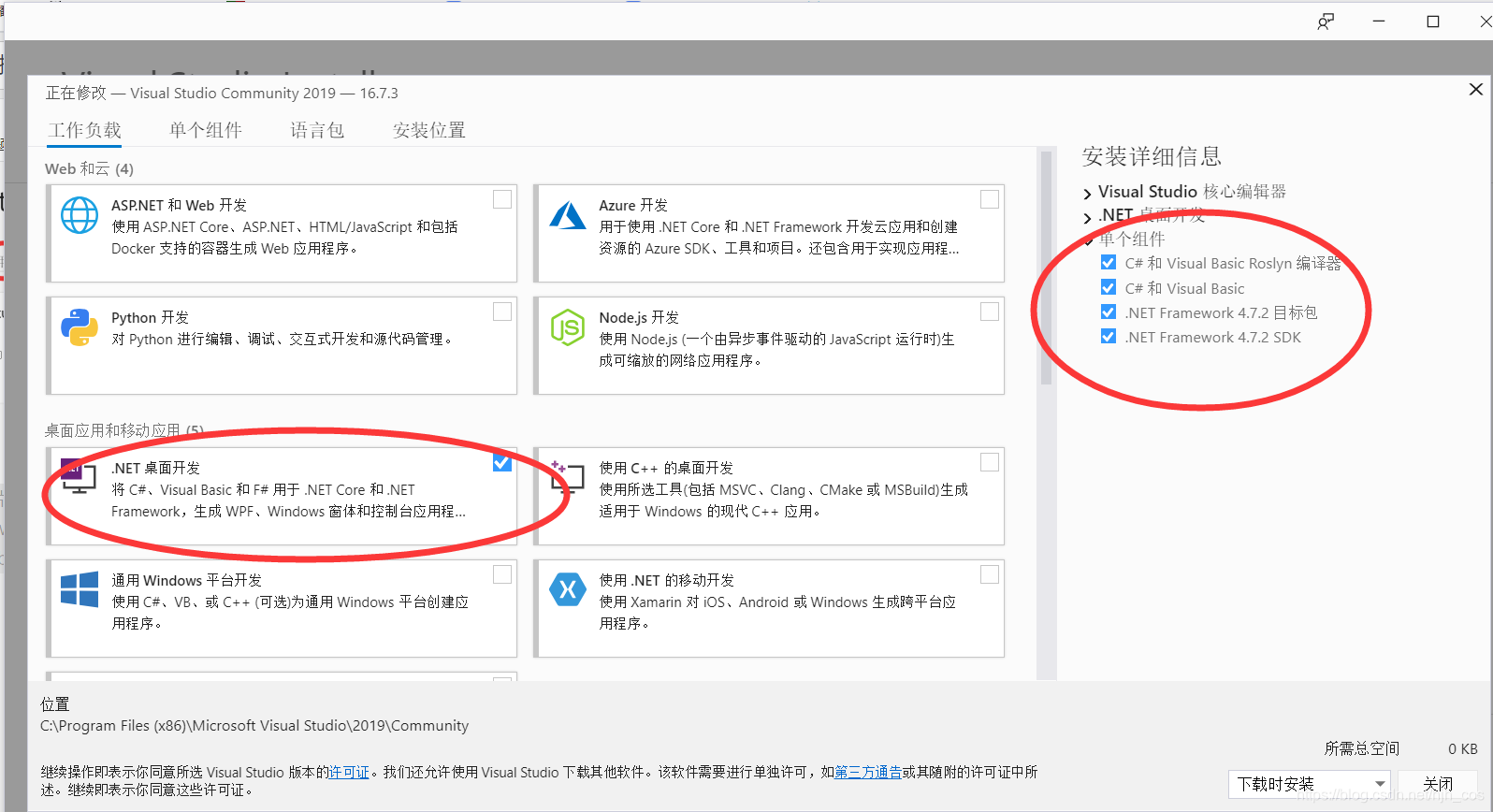Screen dimensions: 1493x812
Task: Click the install path C:\Program Files text
Action: pos(254,726)
